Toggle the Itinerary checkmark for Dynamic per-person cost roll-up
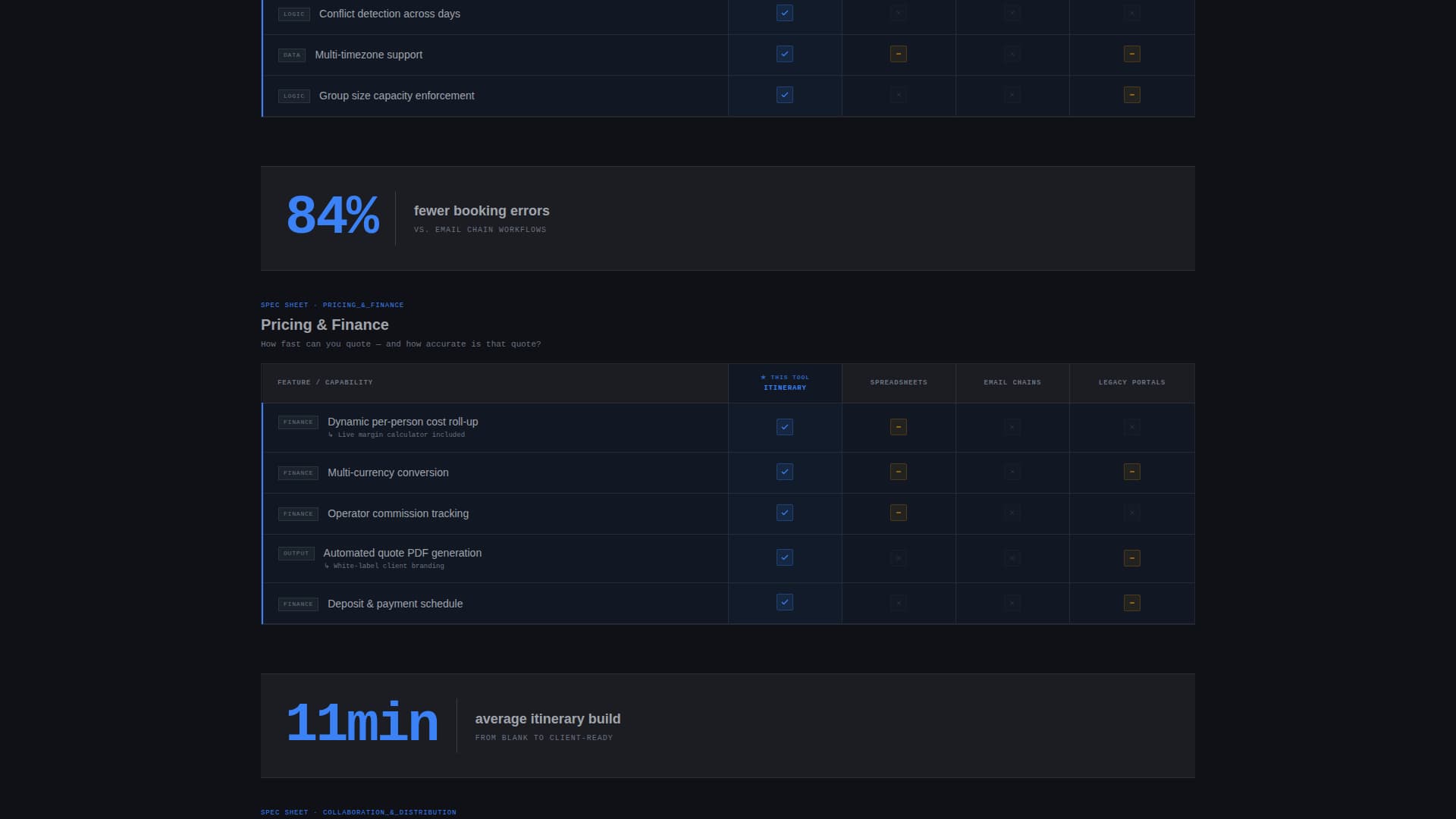Viewport: 1456px width, 819px height. 785,427
